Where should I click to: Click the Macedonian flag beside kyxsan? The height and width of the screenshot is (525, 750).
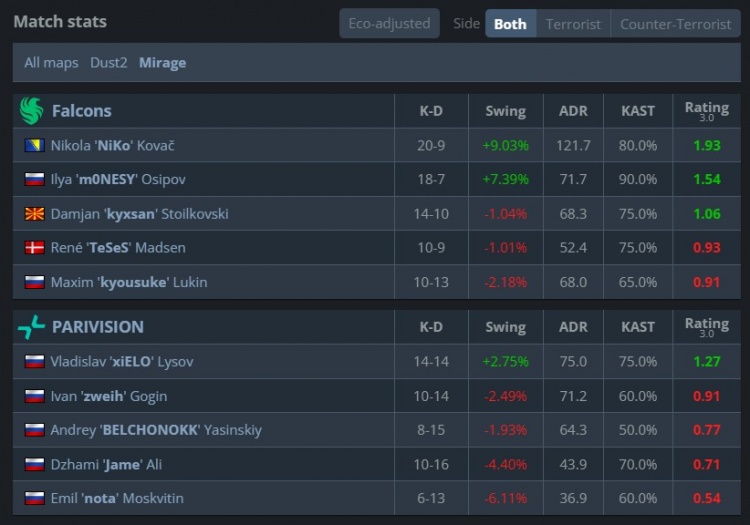[34, 214]
